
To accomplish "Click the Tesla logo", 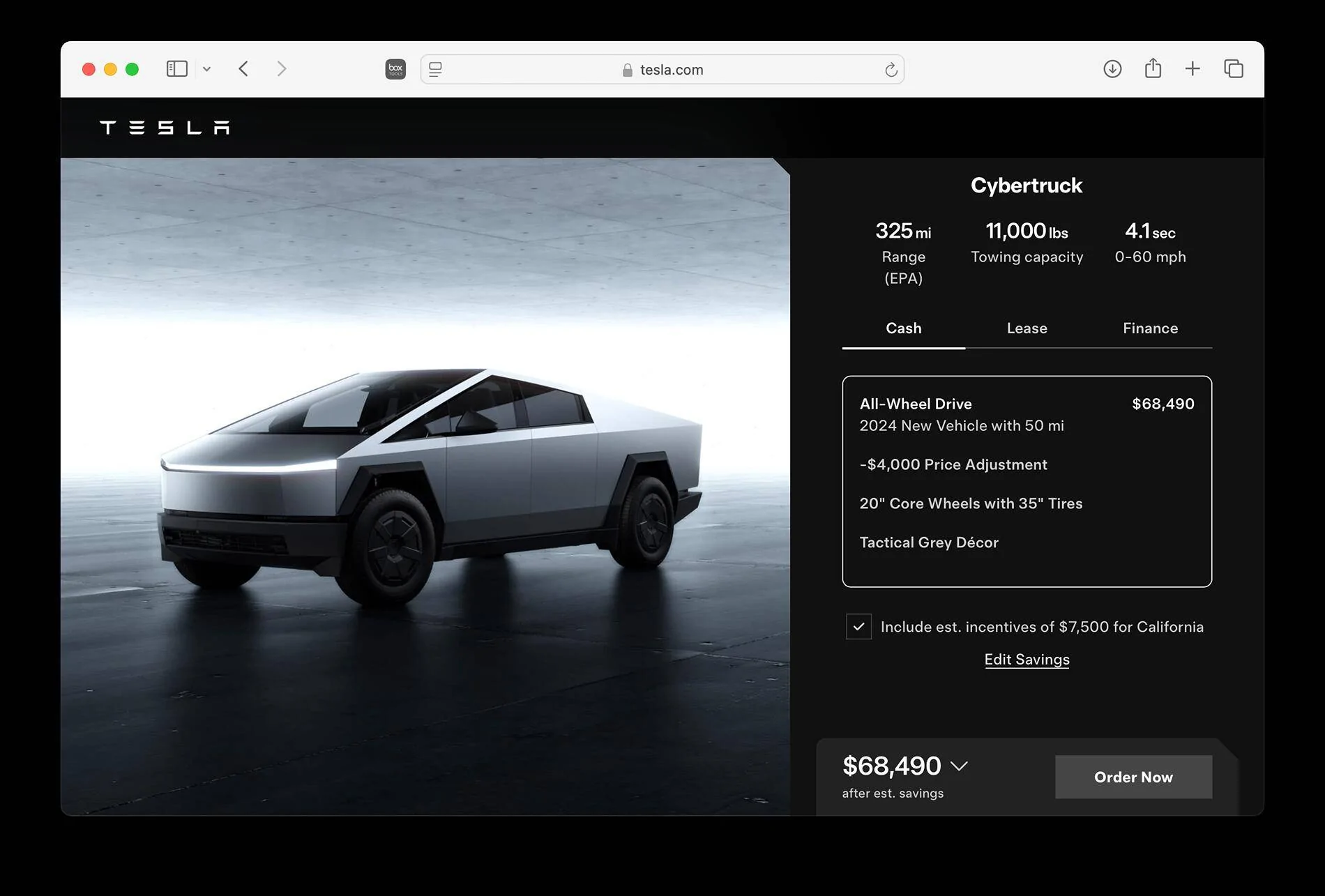I will (x=165, y=128).
